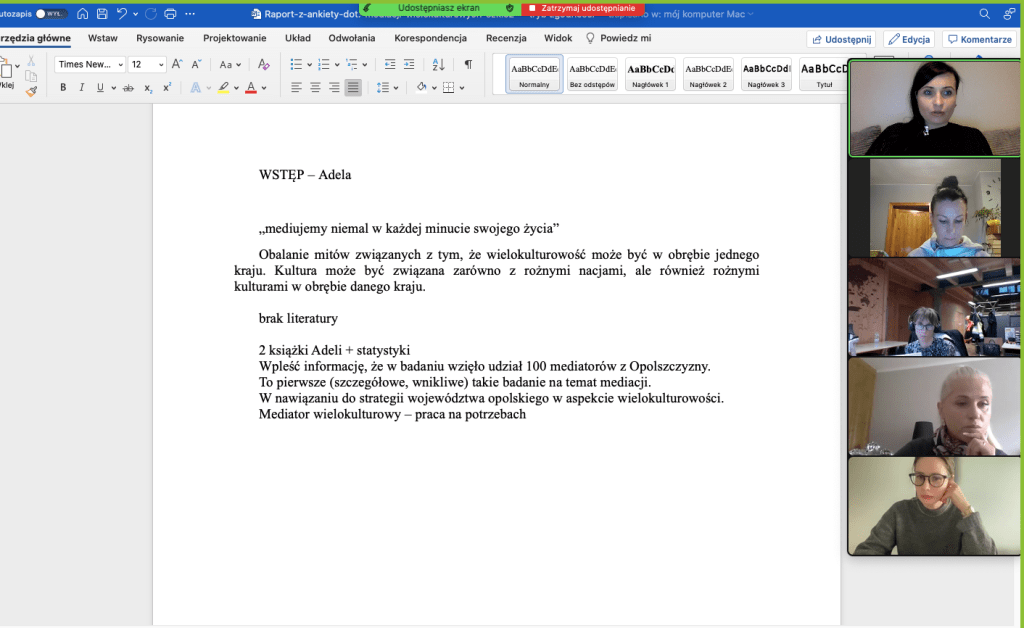Viewport: 1024px width, 628px height.
Task: Click the Save document icon
Action: (102, 14)
